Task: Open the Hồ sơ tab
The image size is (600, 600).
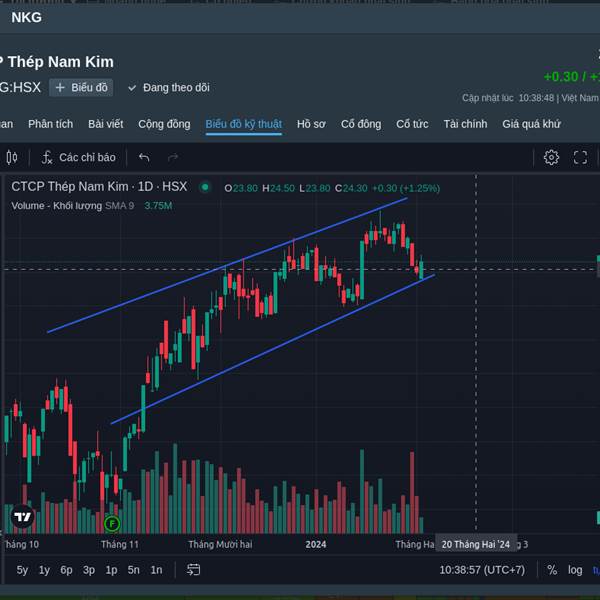Action: pos(311,124)
